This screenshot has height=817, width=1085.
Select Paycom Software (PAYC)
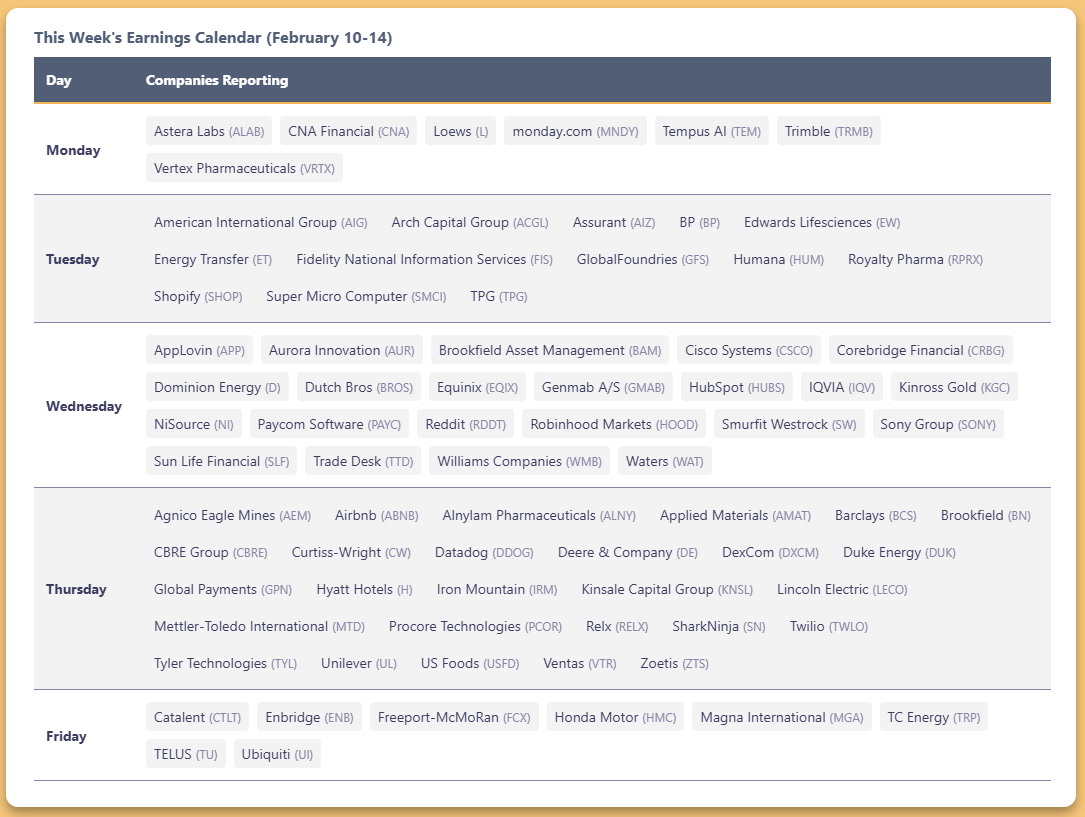(329, 424)
